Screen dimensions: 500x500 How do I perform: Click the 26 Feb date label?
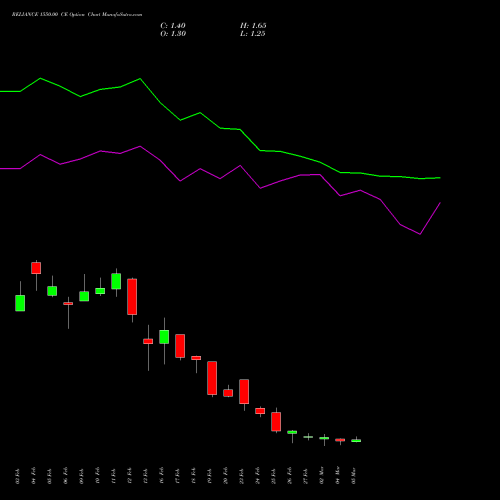point(290,476)
